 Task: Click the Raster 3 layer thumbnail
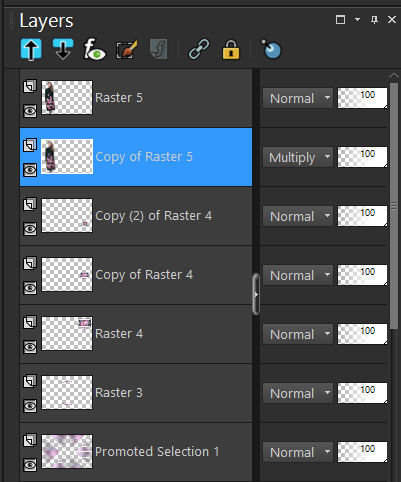67,392
